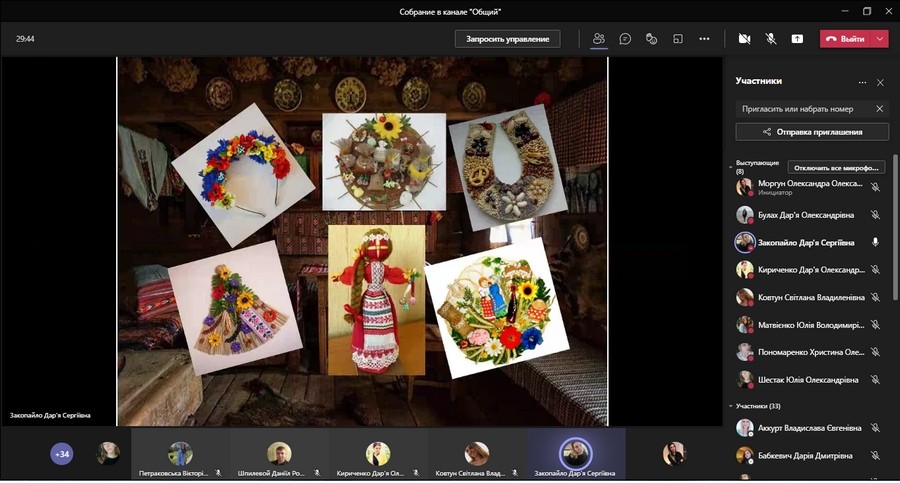Expand dropdown arrow next to Выйти
The image size is (900, 483).
point(879,39)
